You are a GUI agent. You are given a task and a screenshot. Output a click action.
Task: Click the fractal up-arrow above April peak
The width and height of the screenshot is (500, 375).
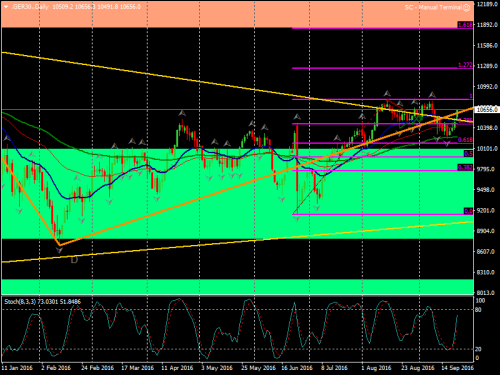coord(182,113)
